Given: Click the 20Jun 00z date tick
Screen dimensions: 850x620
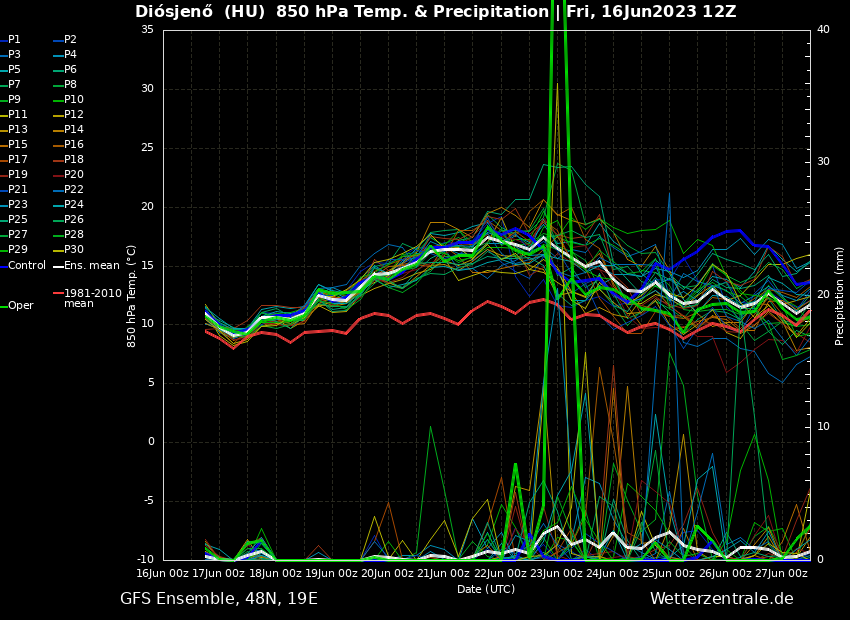Looking at the screenshot, I should pos(388,573).
